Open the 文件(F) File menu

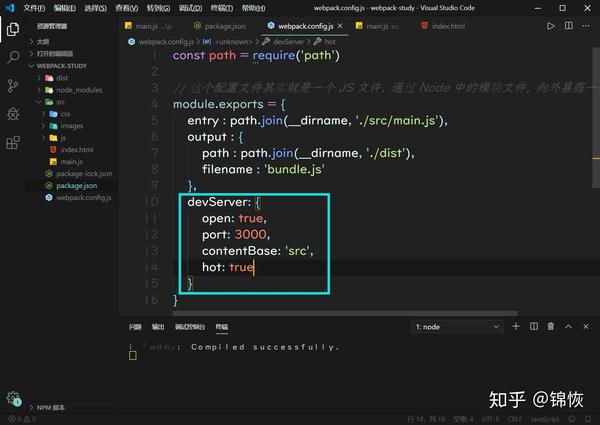34,8
